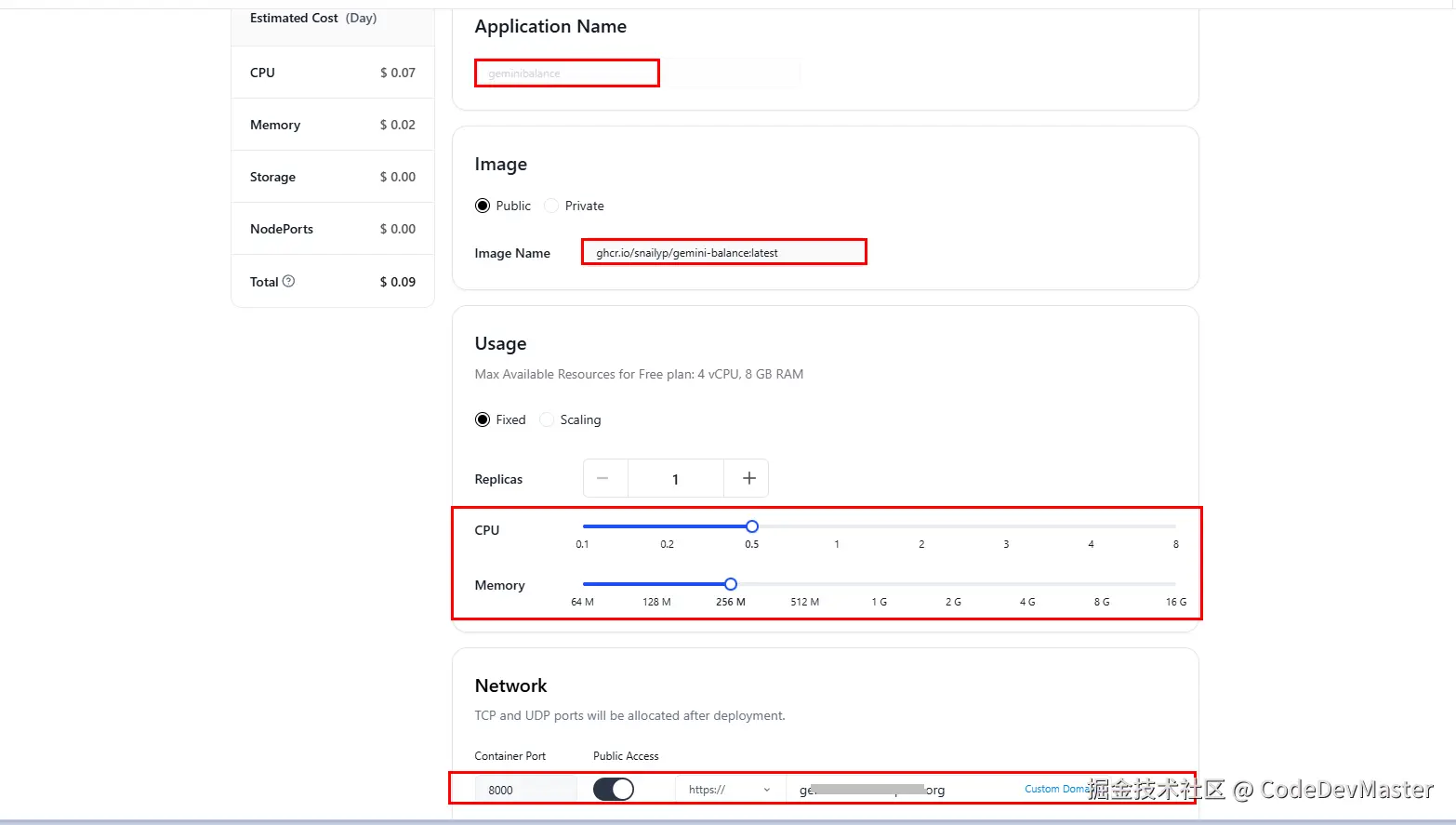
Task: Set CPU slider to the 2 mark
Action: (x=921, y=526)
